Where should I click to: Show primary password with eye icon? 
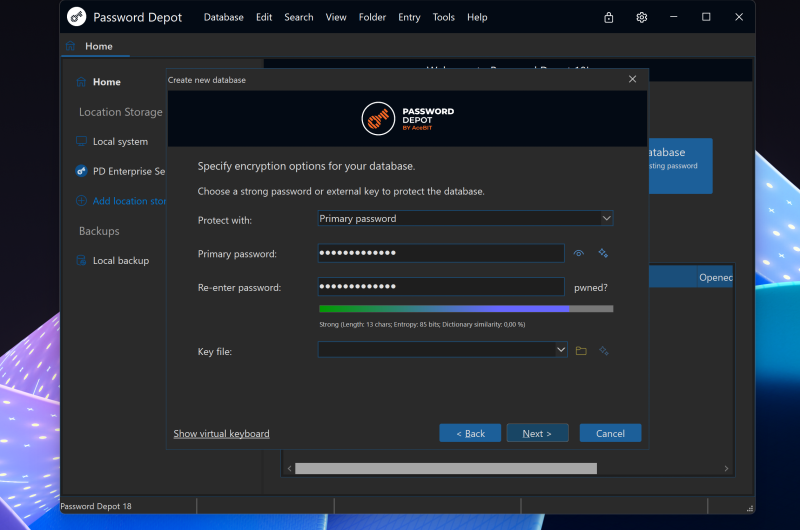click(x=578, y=253)
